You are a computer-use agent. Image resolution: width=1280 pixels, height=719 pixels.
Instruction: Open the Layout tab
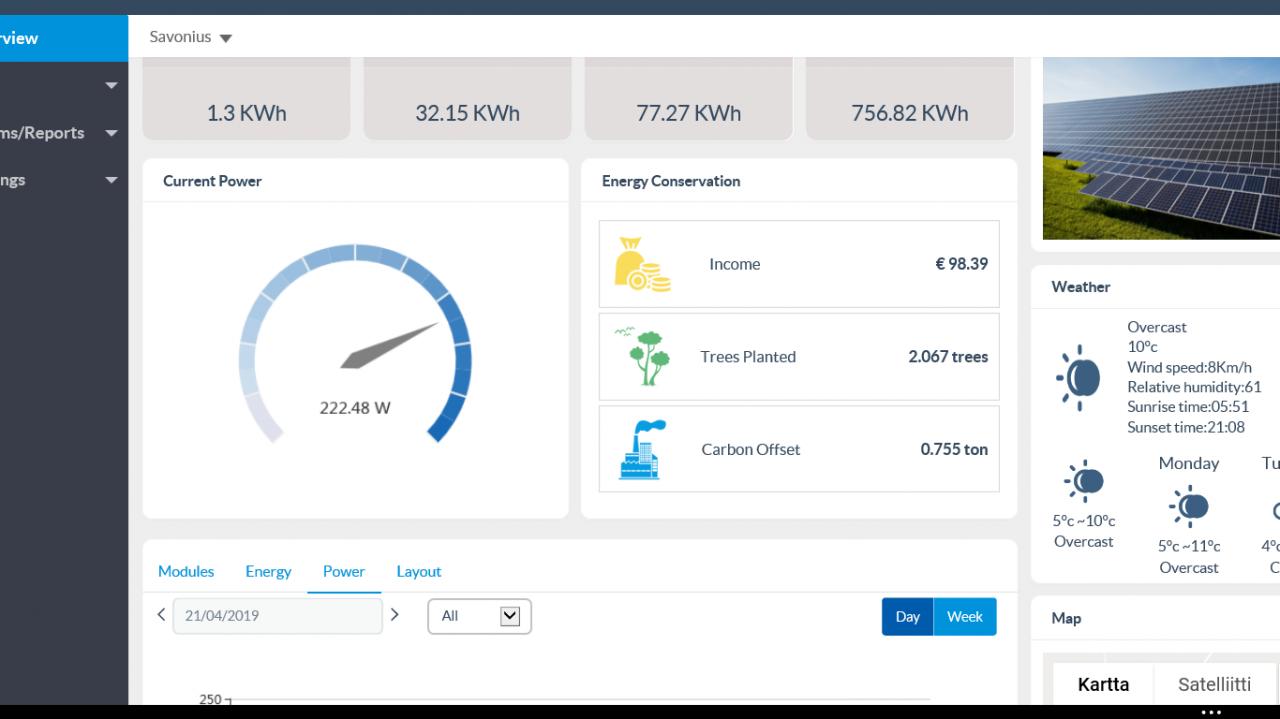[419, 571]
